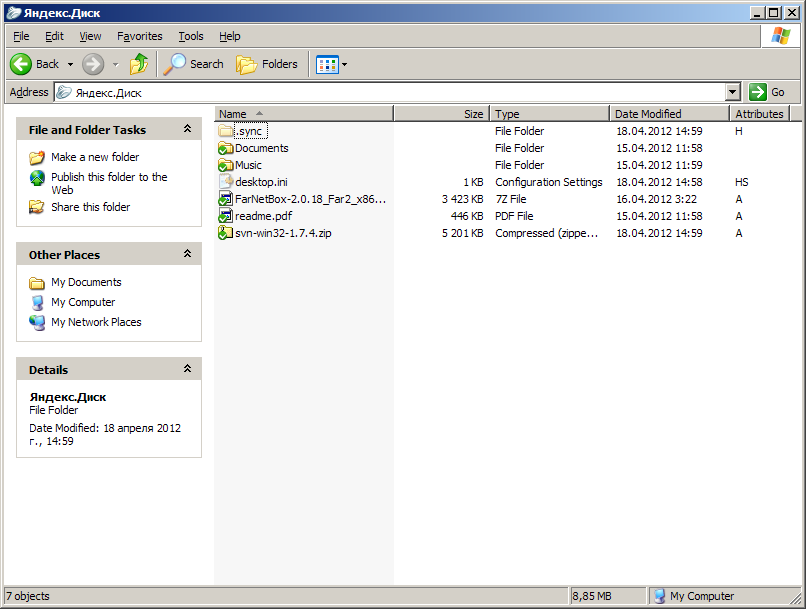Image resolution: width=806 pixels, height=609 pixels.
Task: Open the Views toolbar dropdown
Action: 331,64
